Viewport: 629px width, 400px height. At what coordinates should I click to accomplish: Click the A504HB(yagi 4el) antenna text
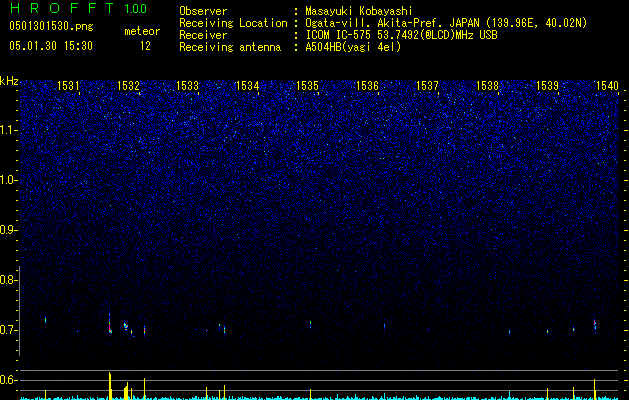pos(353,47)
